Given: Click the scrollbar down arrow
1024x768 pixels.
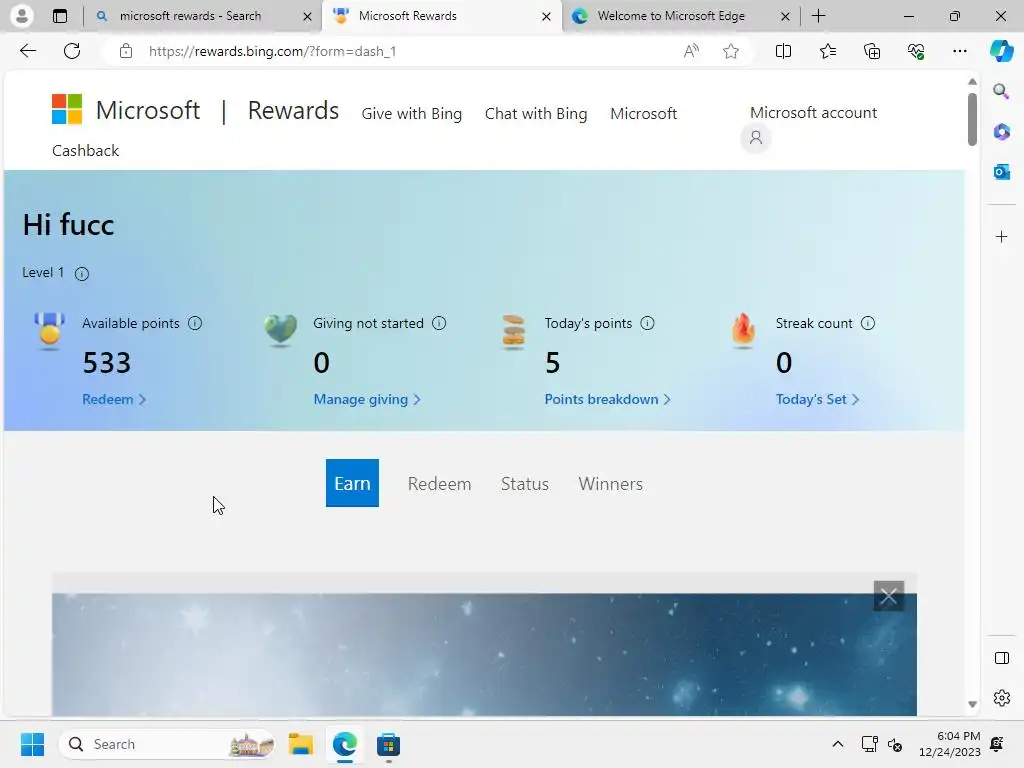Looking at the screenshot, I should click(x=972, y=704).
